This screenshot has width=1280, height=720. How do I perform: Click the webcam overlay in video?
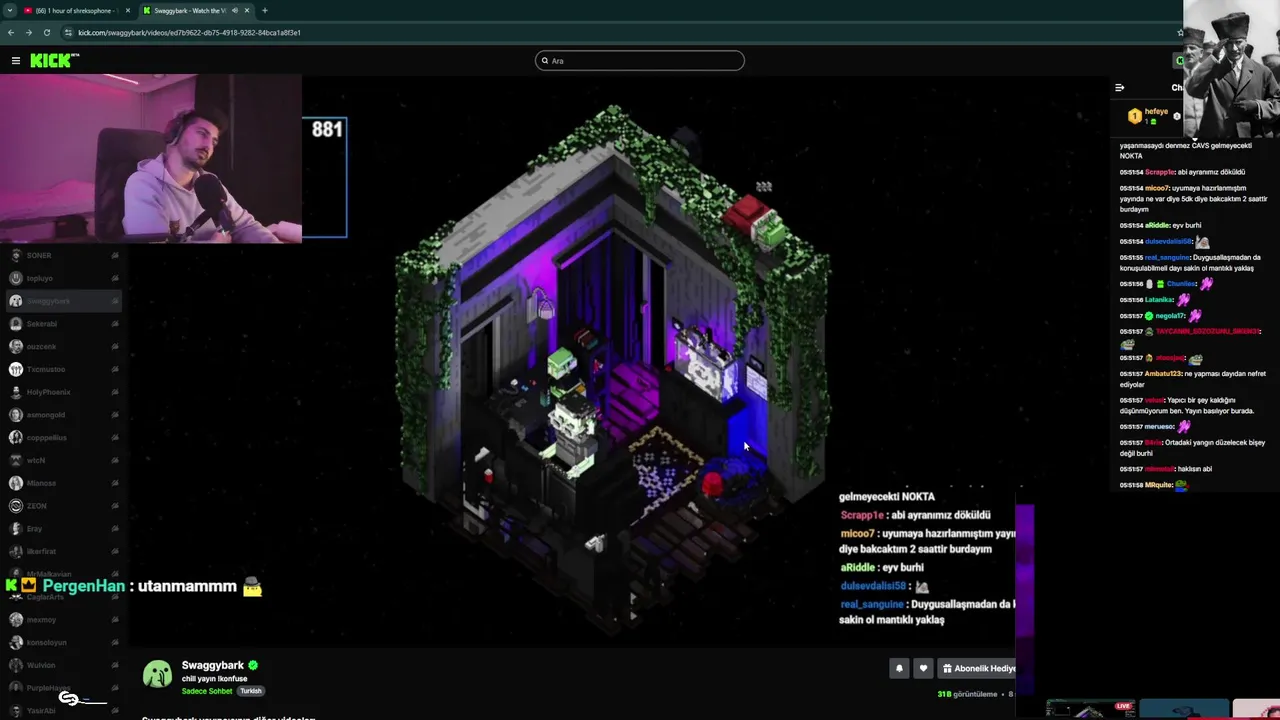(151, 158)
